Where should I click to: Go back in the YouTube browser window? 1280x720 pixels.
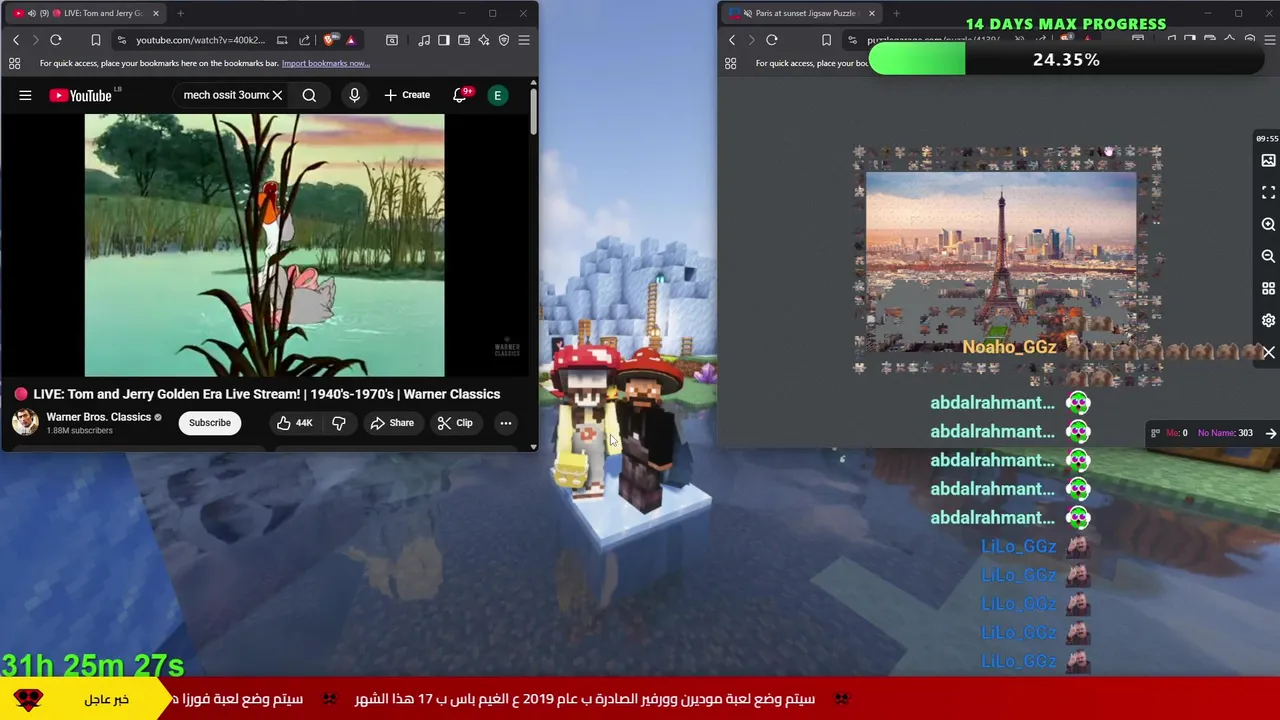coord(16,40)
